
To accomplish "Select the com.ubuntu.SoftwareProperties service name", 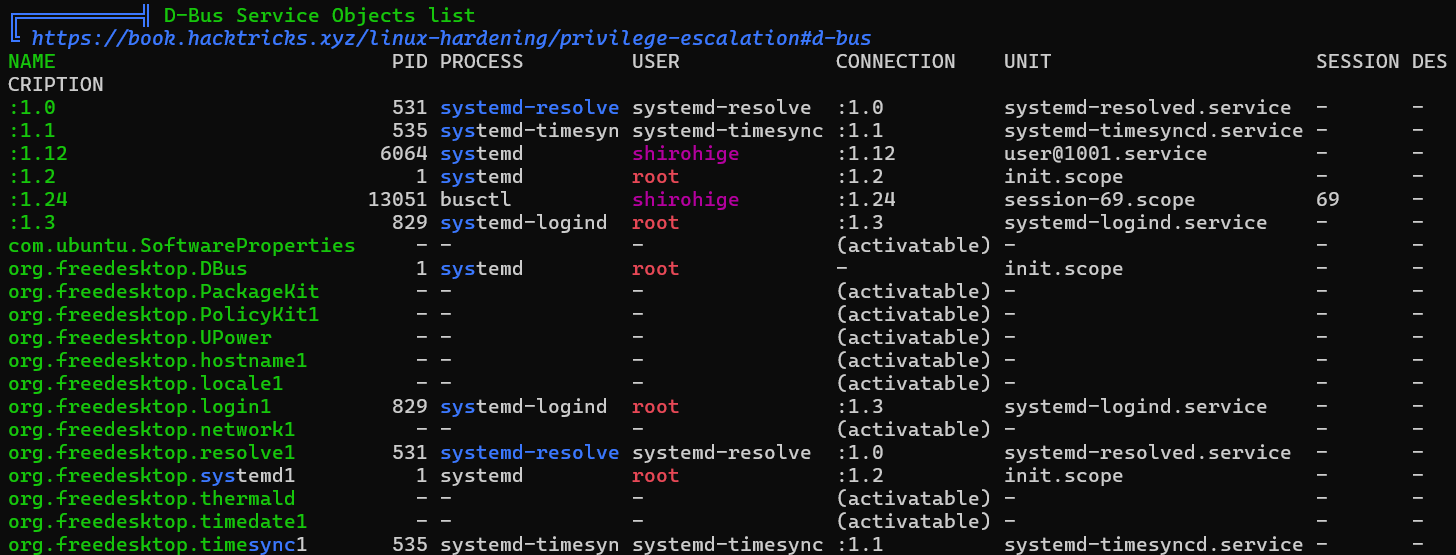I will tap(182, 245).
